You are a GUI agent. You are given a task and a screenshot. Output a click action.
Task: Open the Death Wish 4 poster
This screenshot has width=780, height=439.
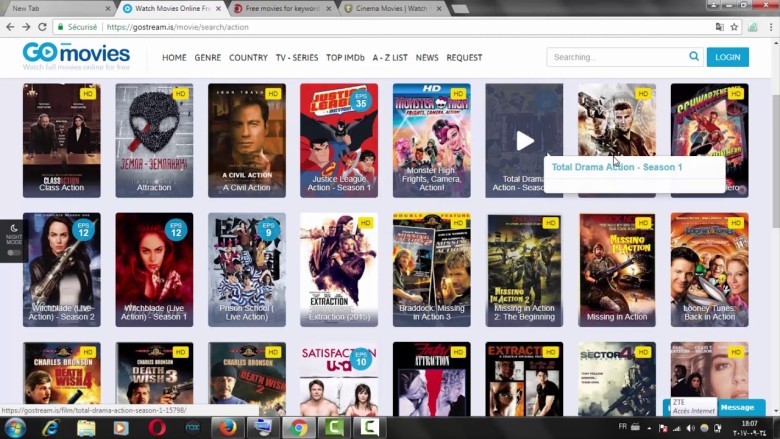[62, 379]
